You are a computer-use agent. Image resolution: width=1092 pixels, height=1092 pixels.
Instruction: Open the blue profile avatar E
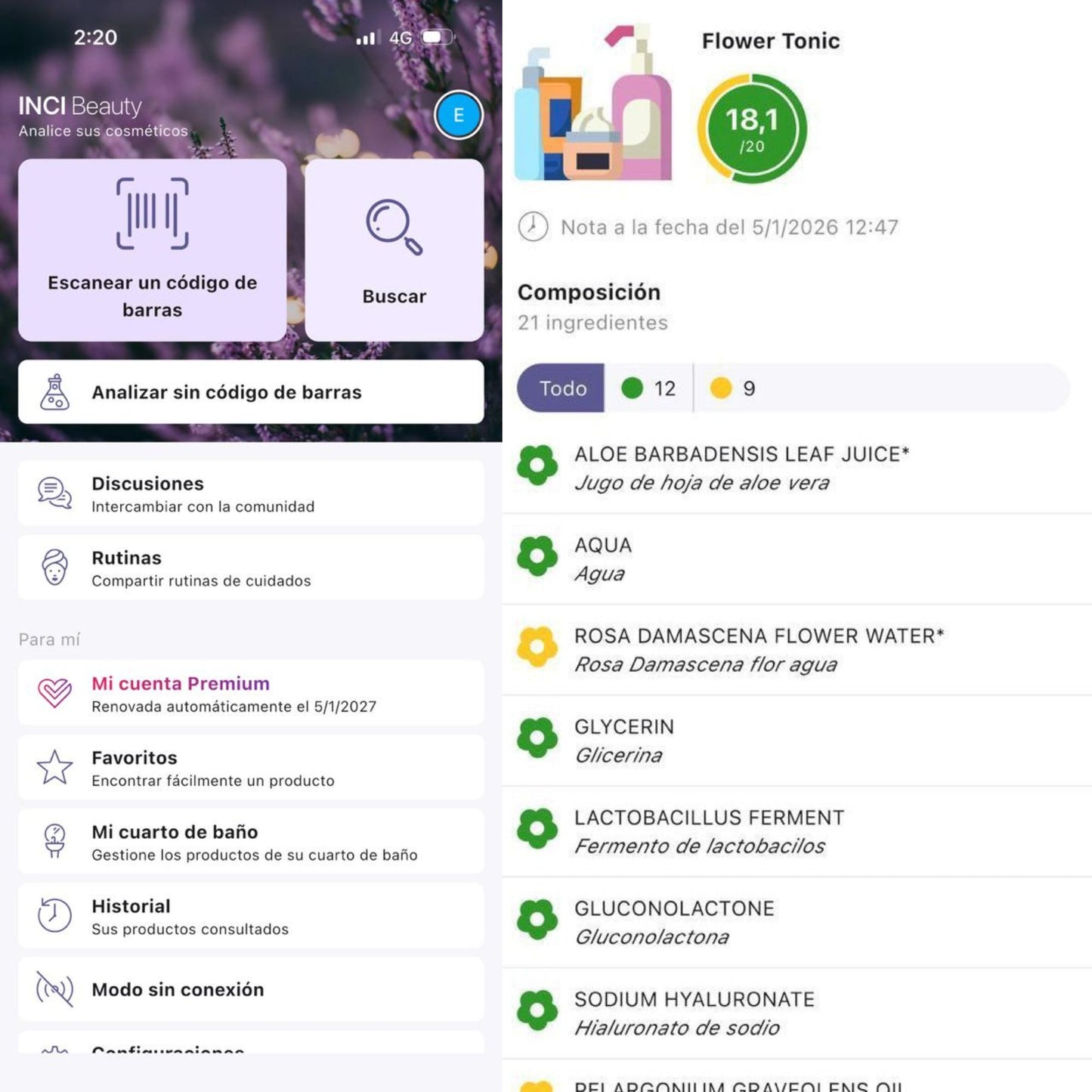[458, 115]
